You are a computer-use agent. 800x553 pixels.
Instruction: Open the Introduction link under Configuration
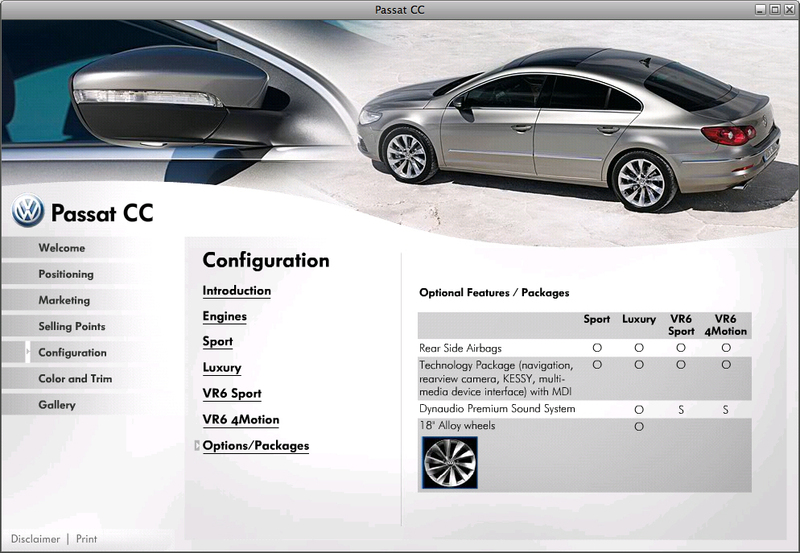pyautogui.click(x=237, y=291)
